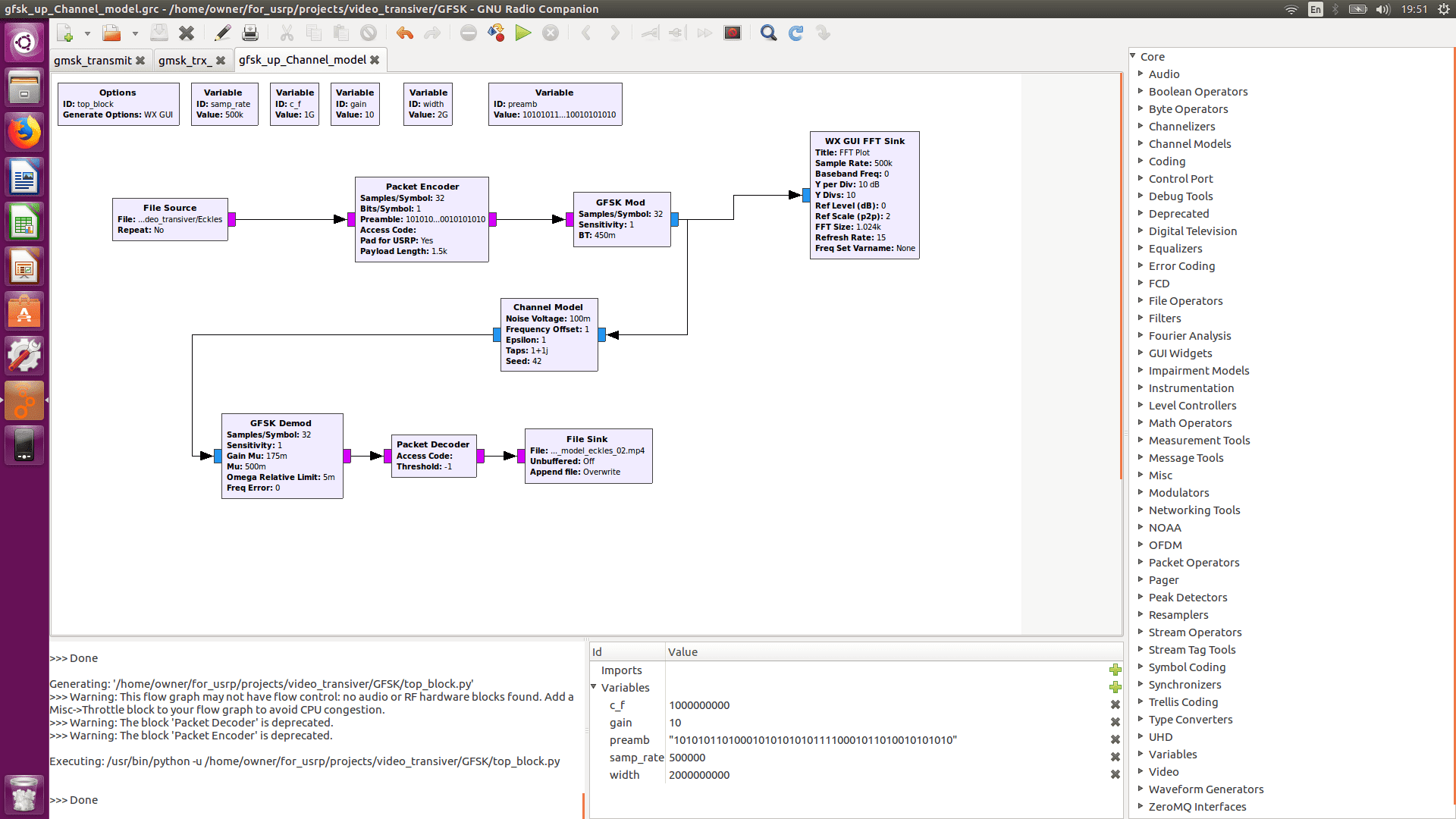Undo the last action

pos(405,33)
